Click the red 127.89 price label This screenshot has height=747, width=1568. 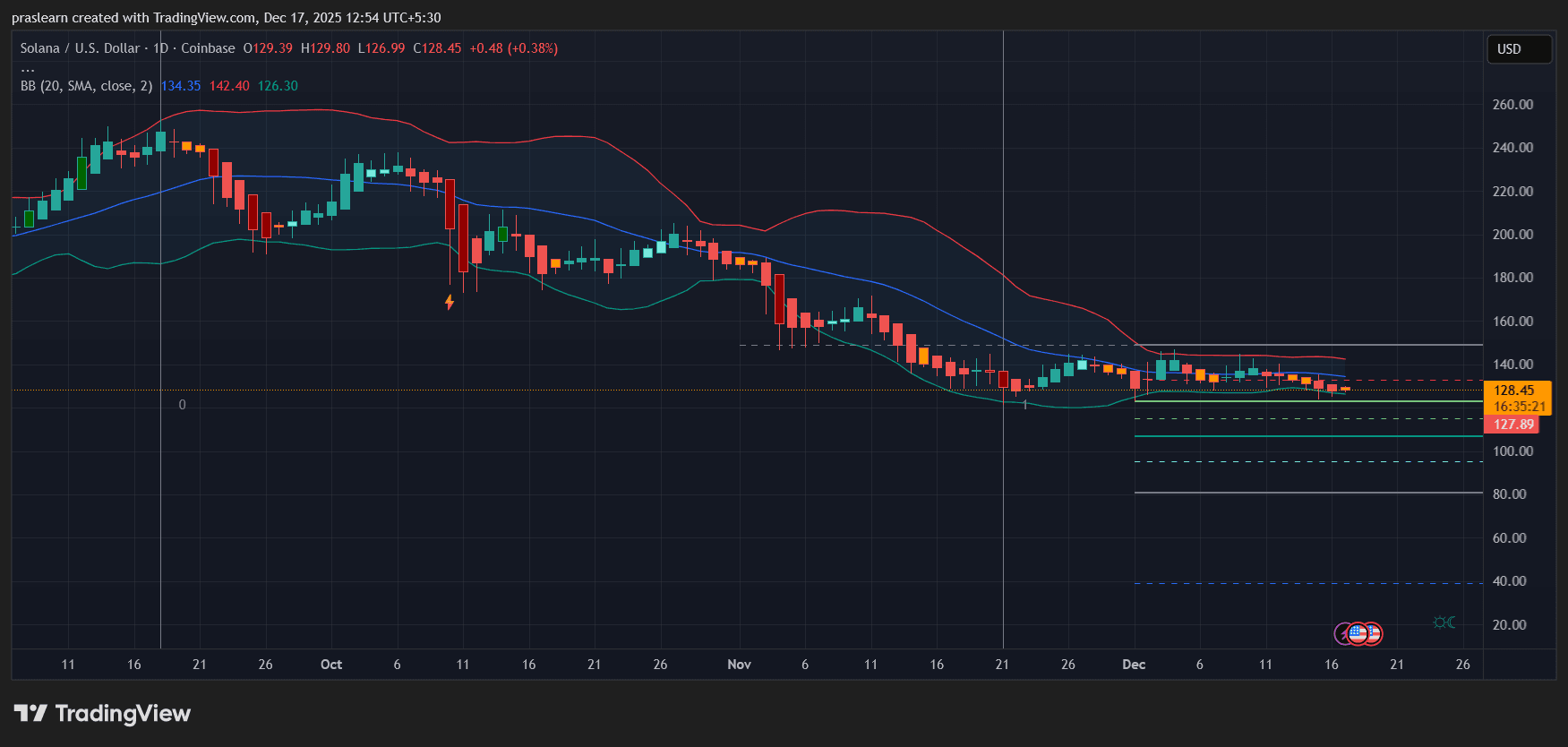(1512, 425)
